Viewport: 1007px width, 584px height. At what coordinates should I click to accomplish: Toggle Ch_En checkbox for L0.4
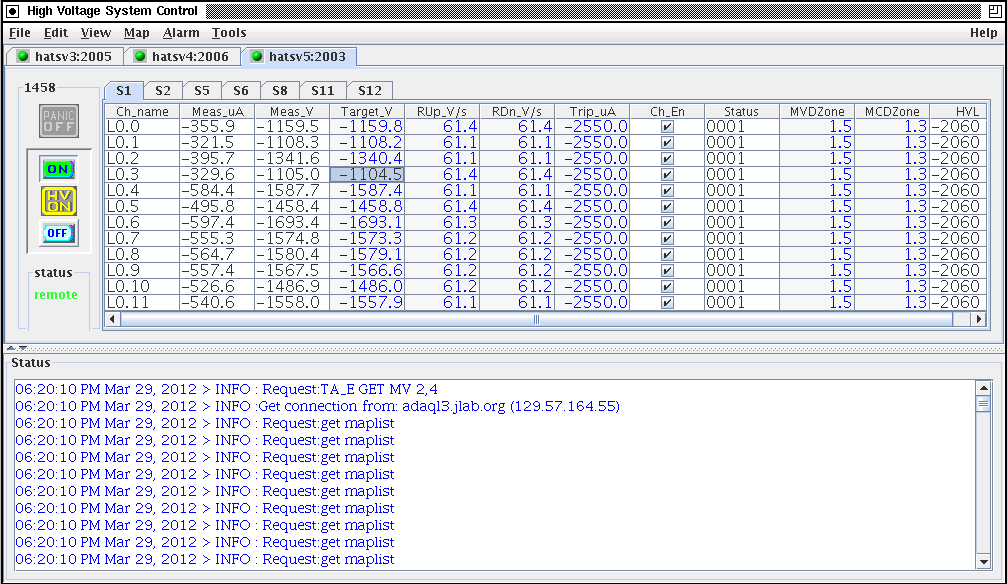667,191
